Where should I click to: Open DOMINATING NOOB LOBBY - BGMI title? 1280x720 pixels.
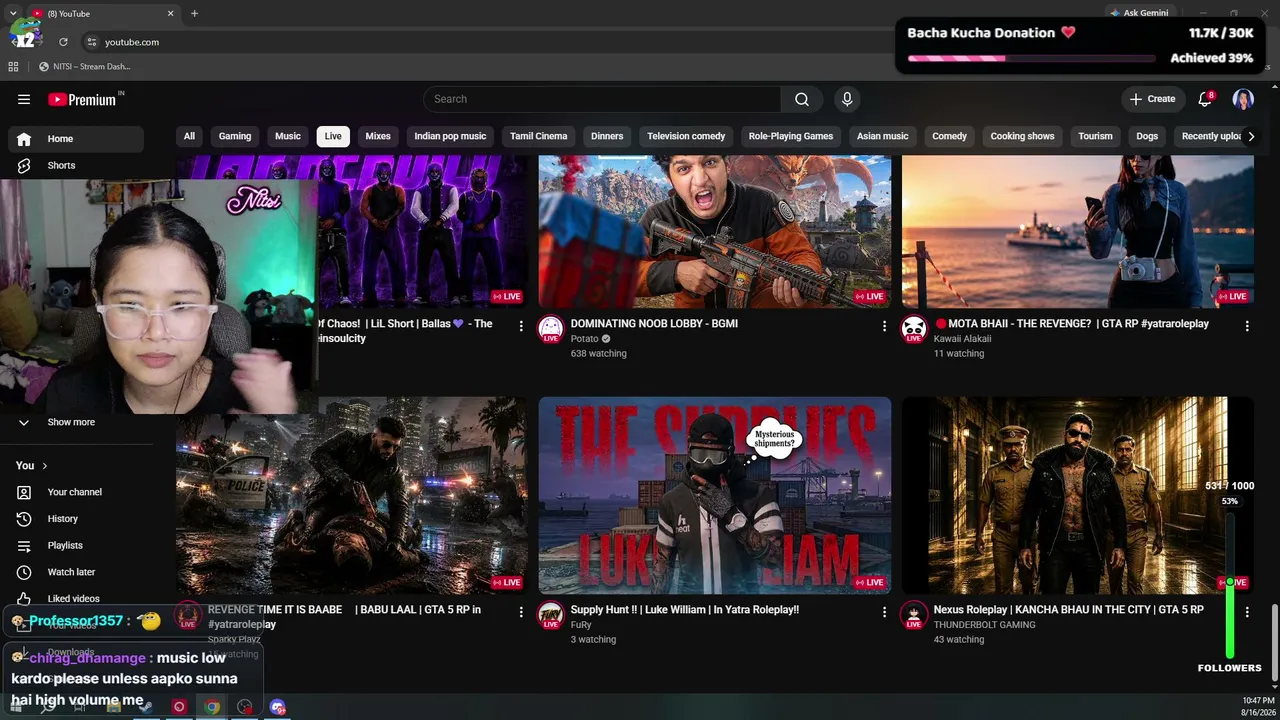click(654, 324)
